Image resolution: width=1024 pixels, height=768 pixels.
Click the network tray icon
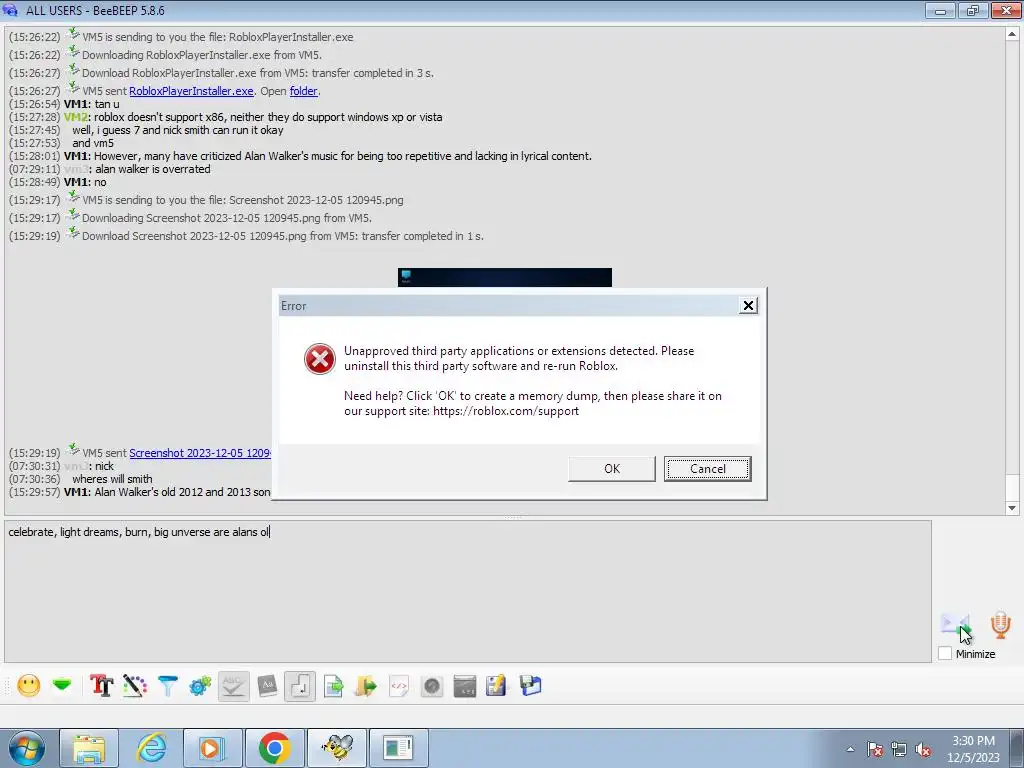(x=899, y=749)
